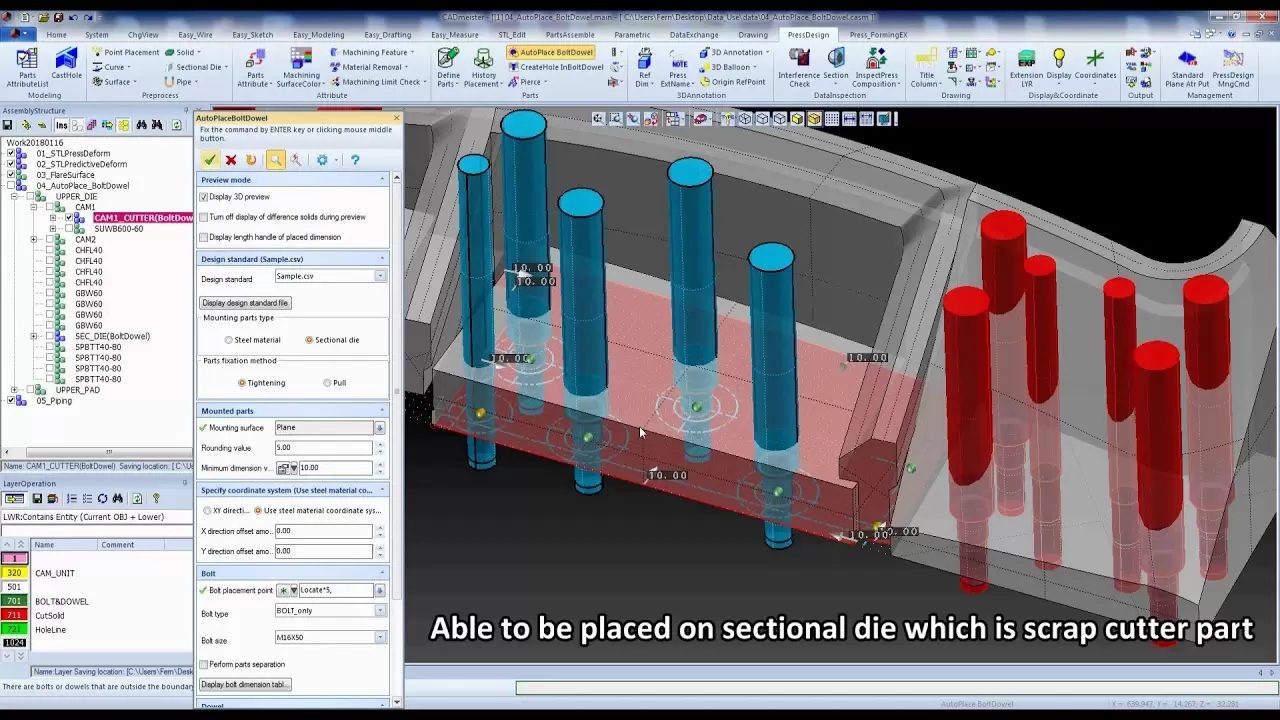Open the STL_Edit ribbon tab
This screenshot has height=720, width=1280.
[x=512, y=35]
